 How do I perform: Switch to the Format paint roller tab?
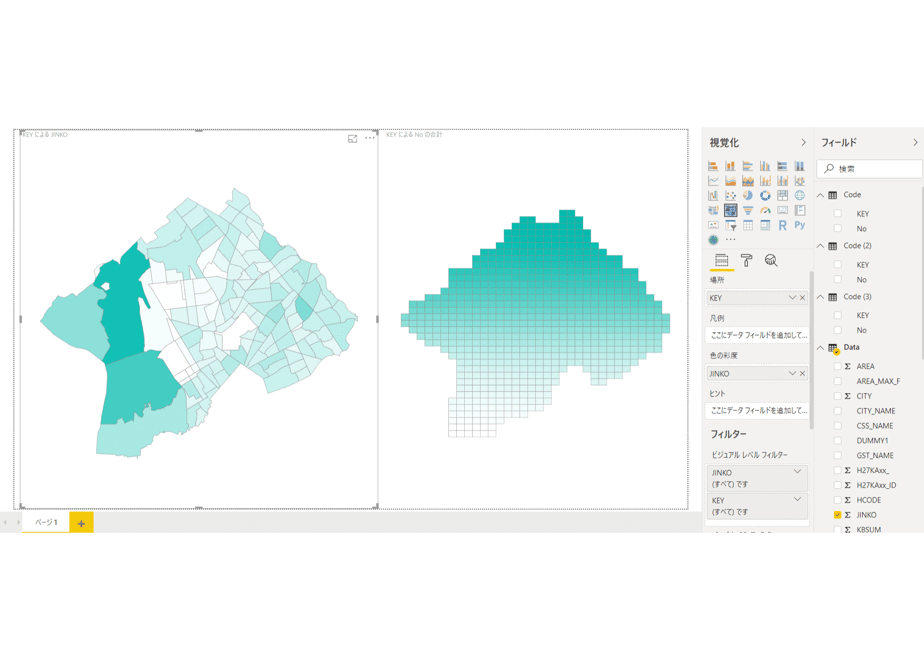(x=747, y=260)
